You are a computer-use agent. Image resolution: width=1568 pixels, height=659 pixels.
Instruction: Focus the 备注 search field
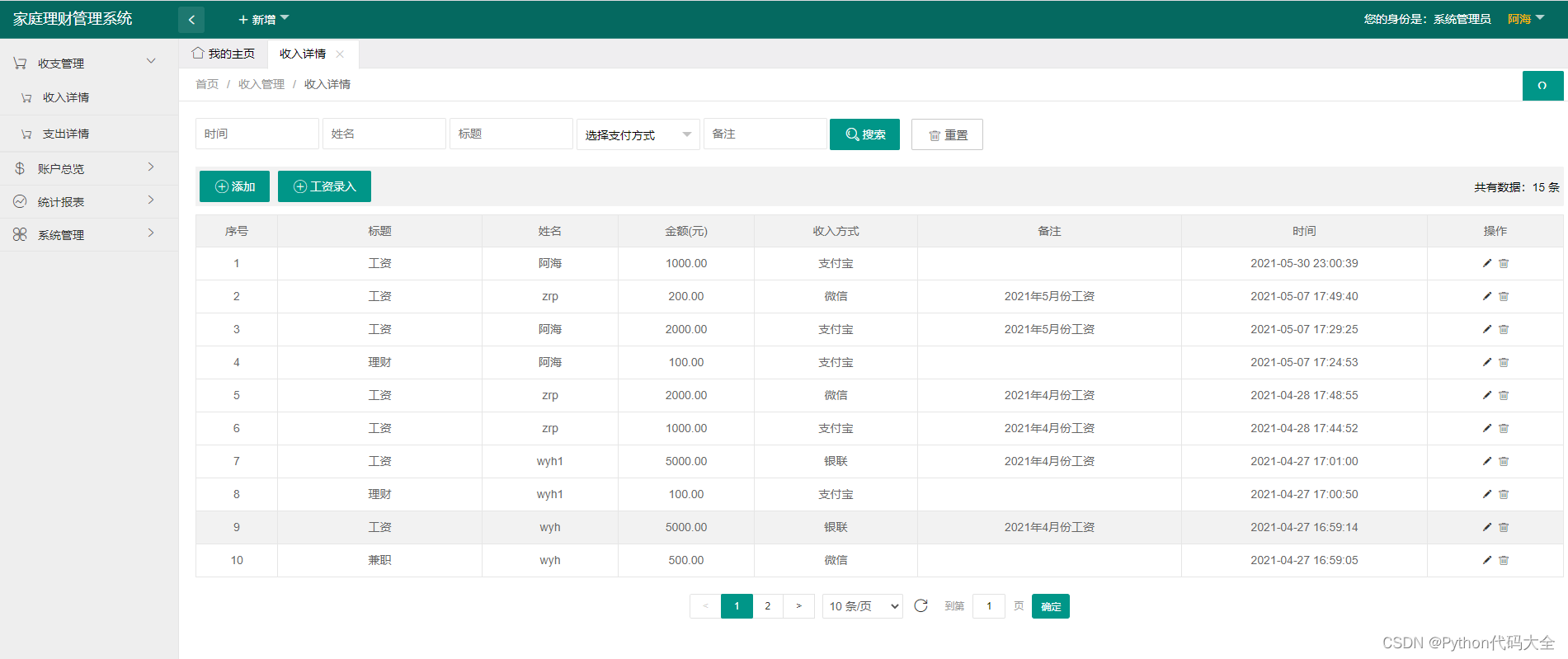[765, 134]
